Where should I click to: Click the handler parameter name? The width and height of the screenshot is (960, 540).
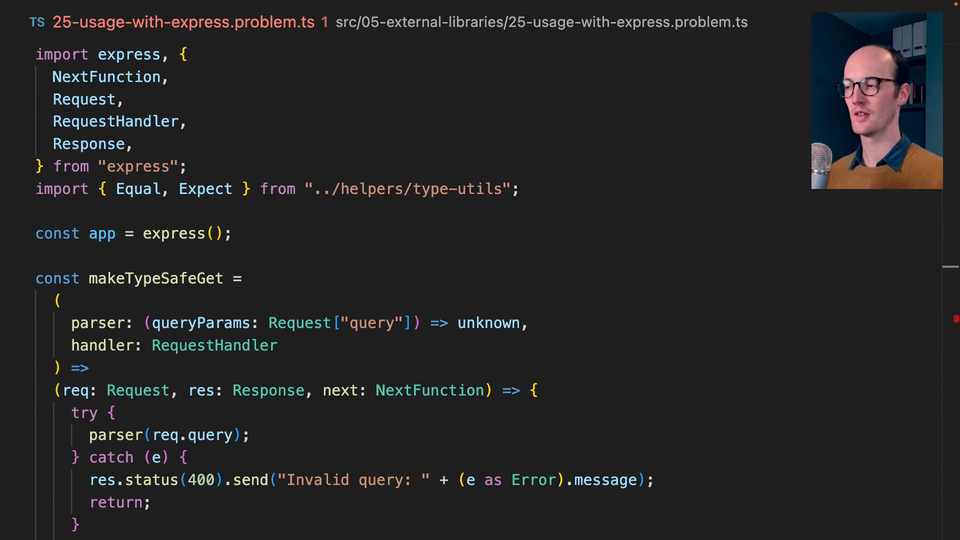(x=106, y=345)
